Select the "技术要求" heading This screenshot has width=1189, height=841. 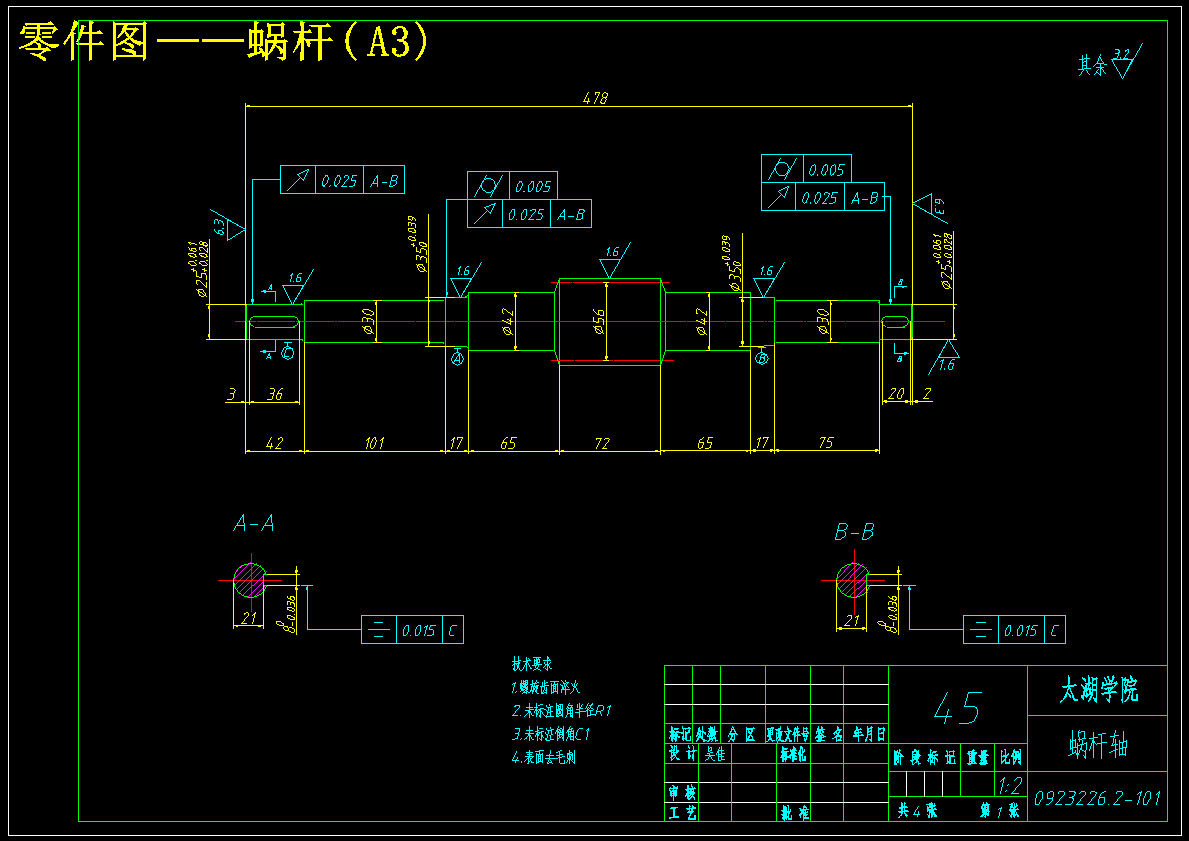(532, 664)
